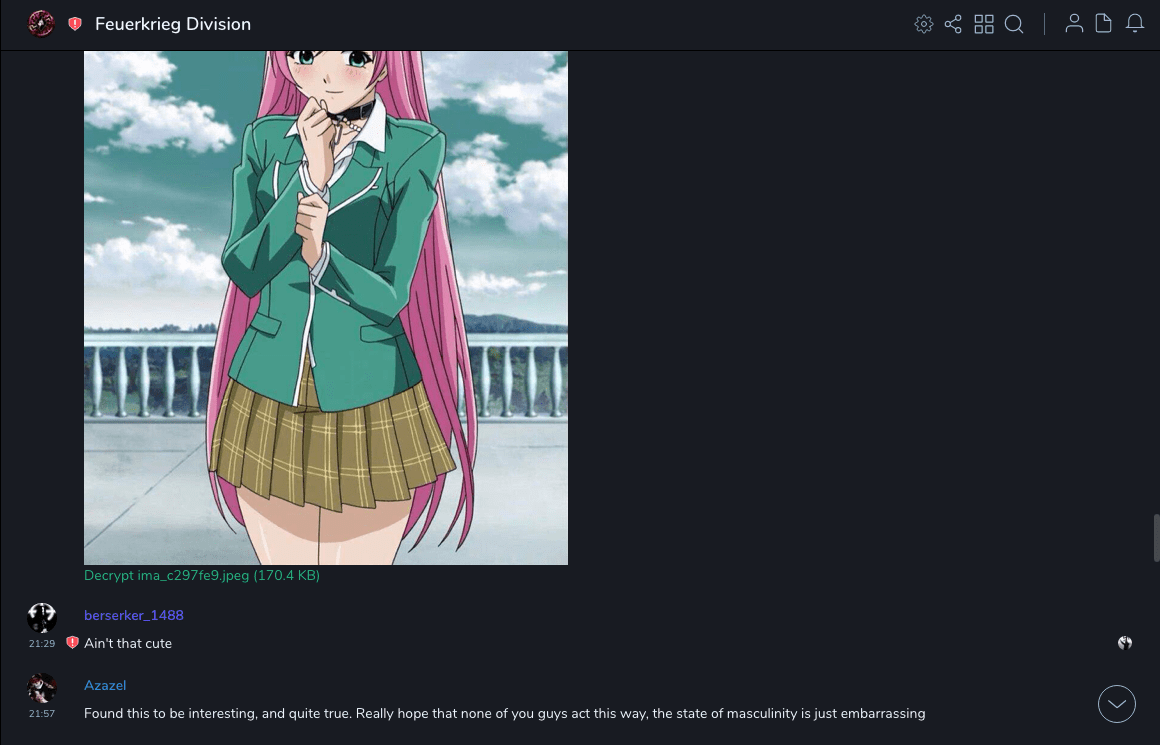Click the timeline scrollbar handle
The width and height of the screenshot is (1160, 745).
tap(1156, 538)
